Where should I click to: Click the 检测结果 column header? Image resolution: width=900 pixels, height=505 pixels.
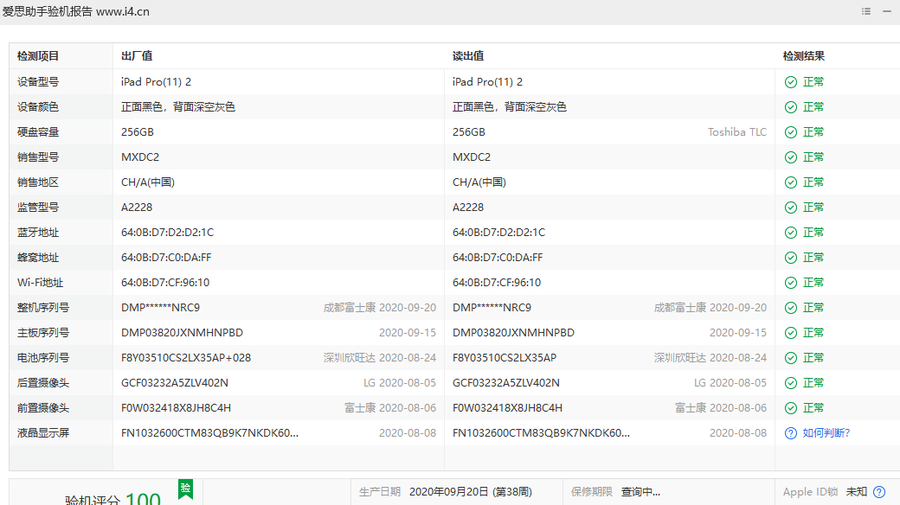pyautogui.click(x=804, y=56)
